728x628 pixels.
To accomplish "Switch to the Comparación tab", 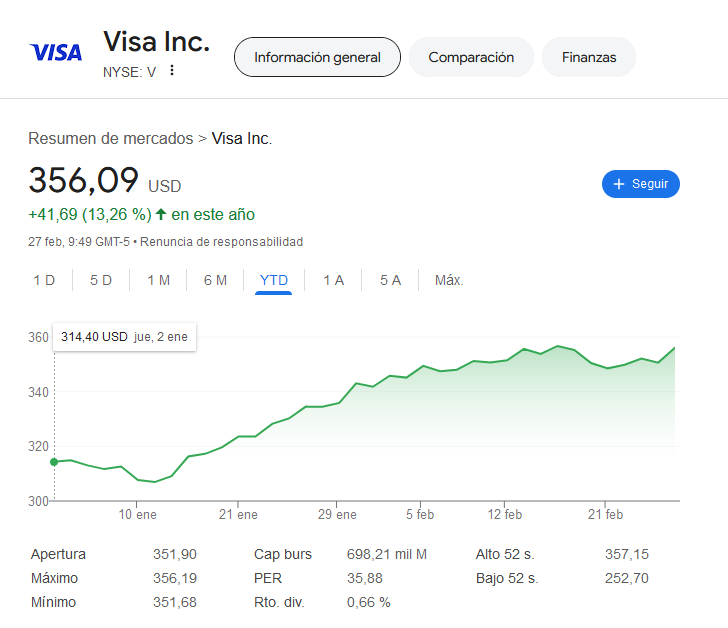I will tap(471, 57).
